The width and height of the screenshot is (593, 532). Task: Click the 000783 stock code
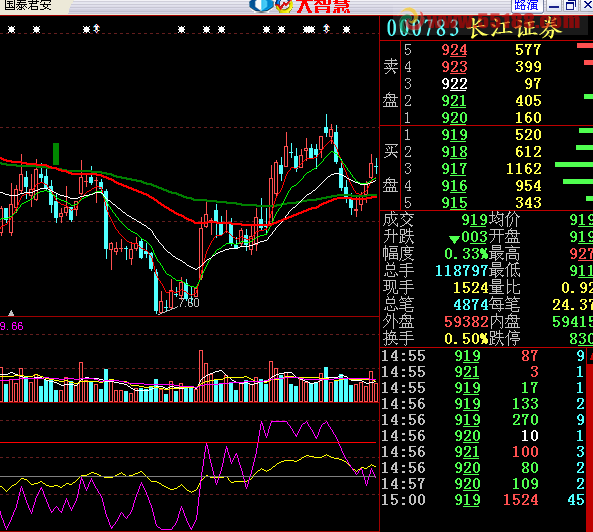[423, 28]
